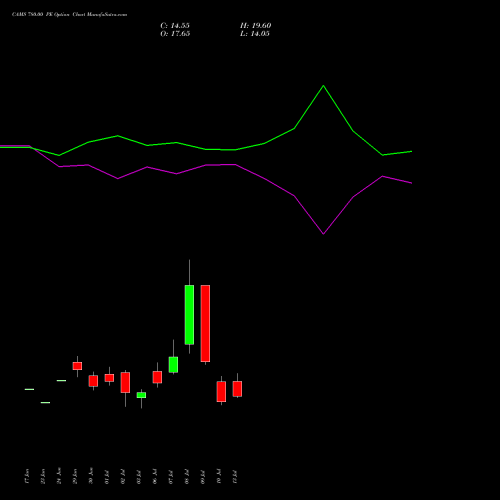The width and height of the screenshot is (500, 500).
Task: Click the '09 Jul' date label
Action: (x=203, y=477)
